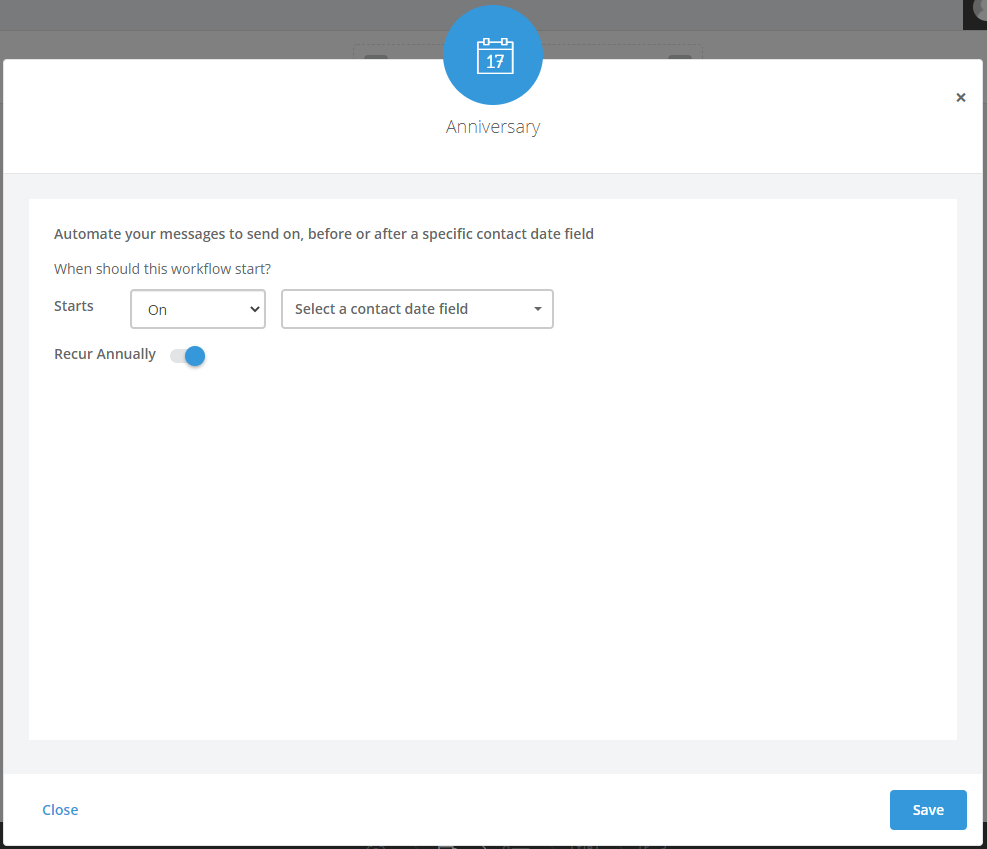Screen dimensions: 987x849
Task: Open the 'Select a contact date field' dropdown
Action: (x=417, y=309)
